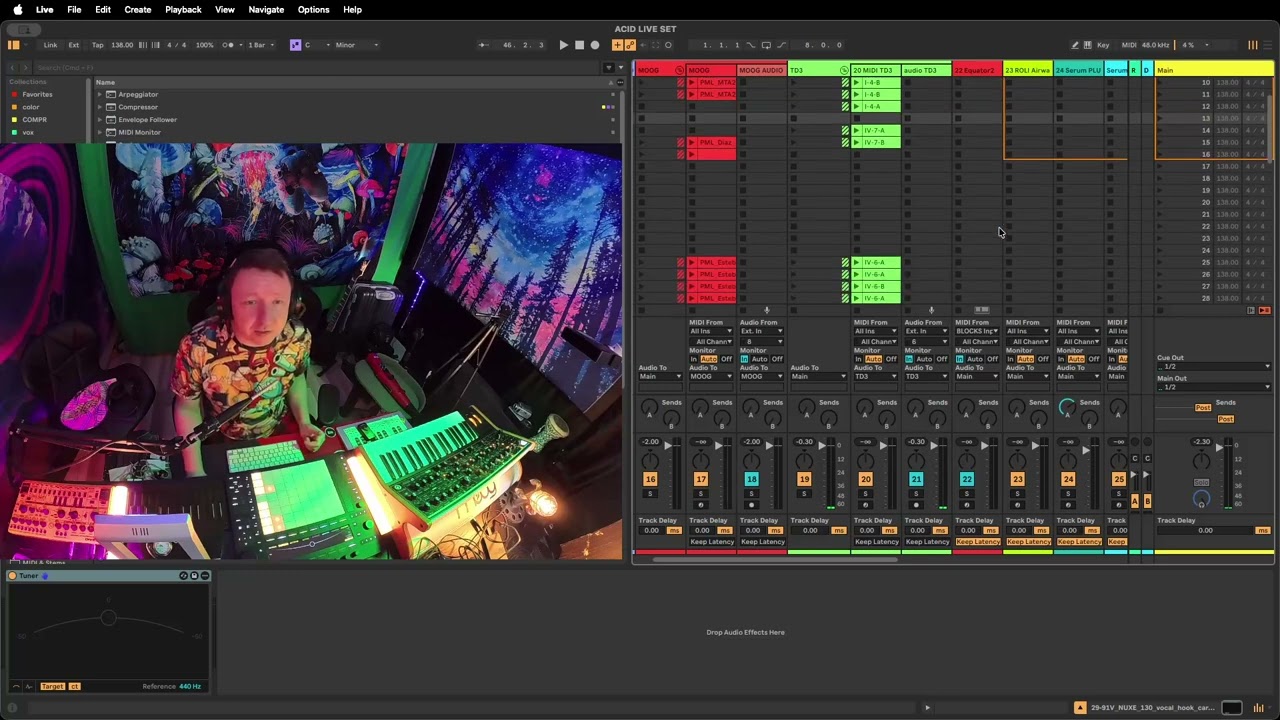
Task: Click track 16 pan knob
Action: (x=650, y=461)
